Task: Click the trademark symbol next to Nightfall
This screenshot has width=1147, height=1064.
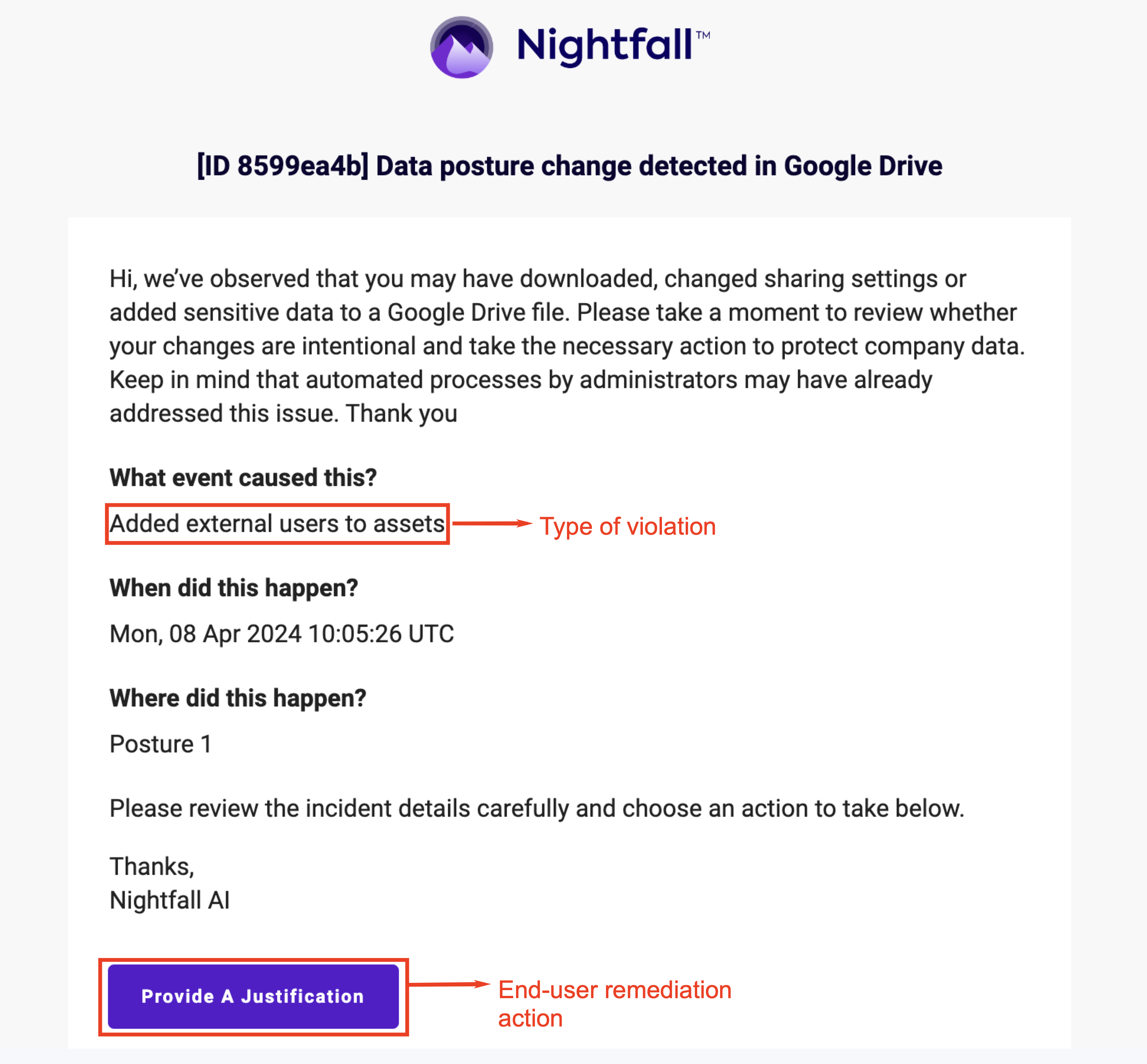Action: 703,34
